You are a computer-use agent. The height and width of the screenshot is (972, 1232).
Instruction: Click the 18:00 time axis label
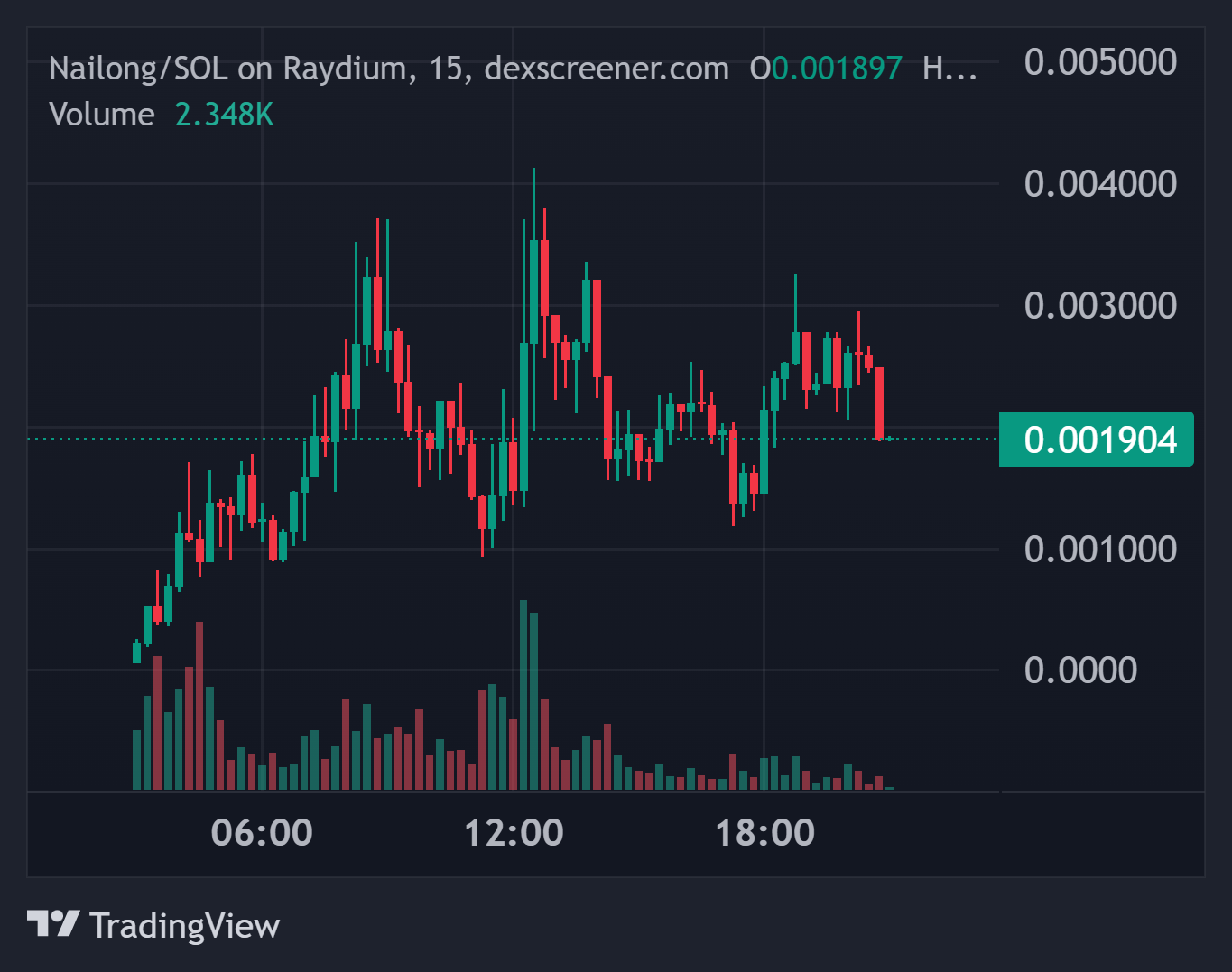coord(764,832)
